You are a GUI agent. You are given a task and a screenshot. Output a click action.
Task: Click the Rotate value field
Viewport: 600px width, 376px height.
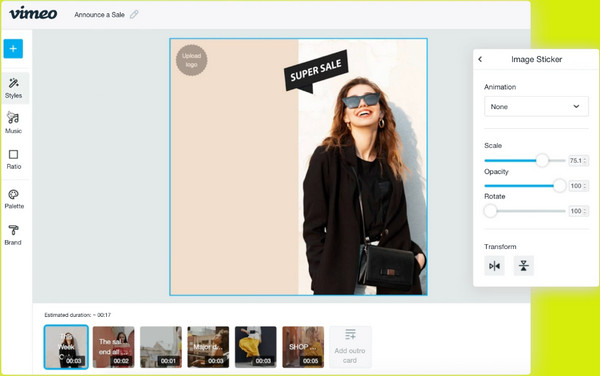pos(578,211)
